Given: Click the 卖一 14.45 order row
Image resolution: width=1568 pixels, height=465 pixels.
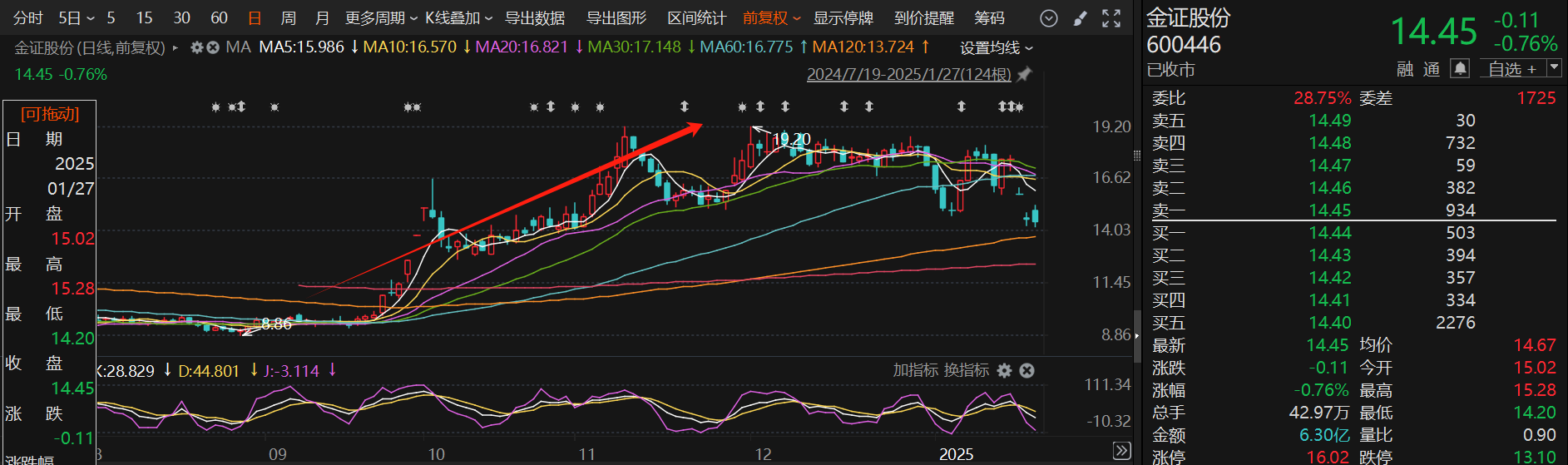Looking at the screenshot, I should pyautogui.click(x=1353, y=210).
